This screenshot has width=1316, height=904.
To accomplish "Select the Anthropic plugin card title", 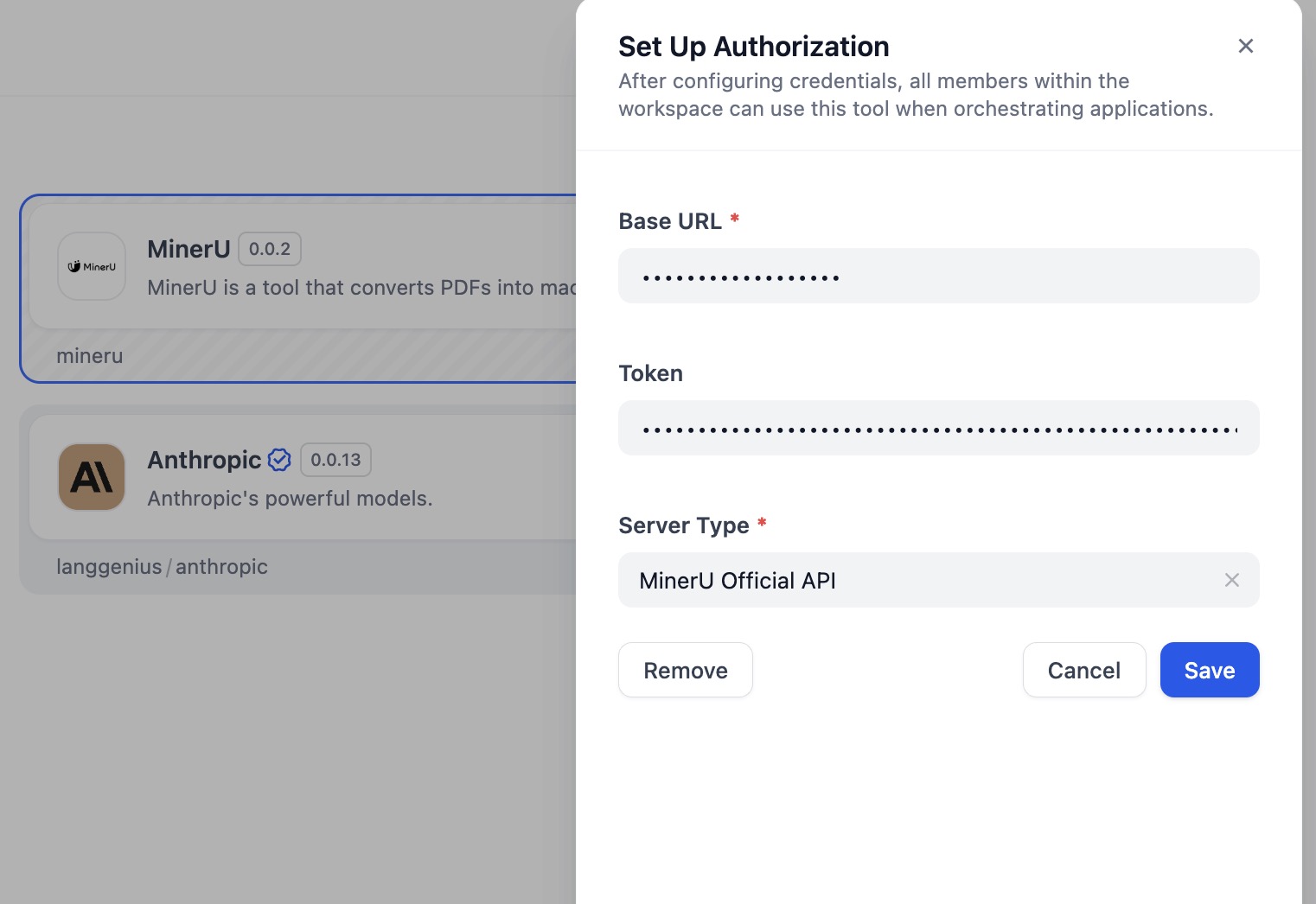I will tap(204, 460).
